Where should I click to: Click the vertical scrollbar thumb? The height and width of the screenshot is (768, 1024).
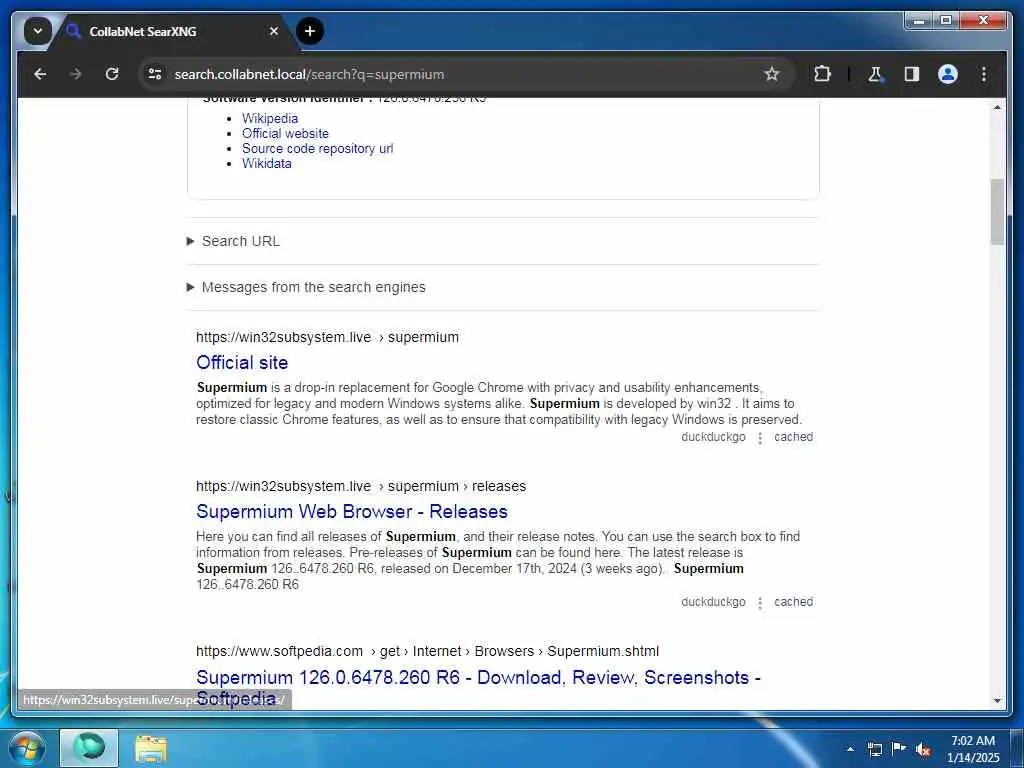[x=997, y=212]
